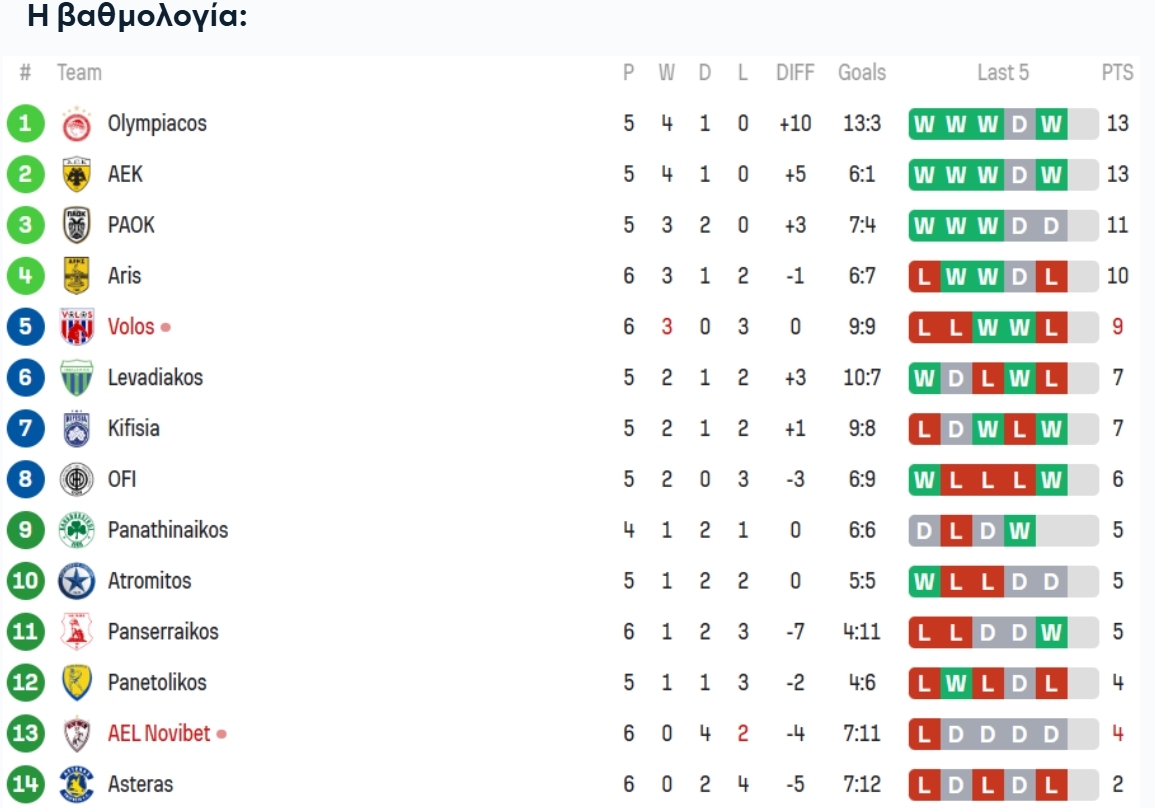Sort table by PTS column header
1155x808 pixels.
(x=1117, y=72)
